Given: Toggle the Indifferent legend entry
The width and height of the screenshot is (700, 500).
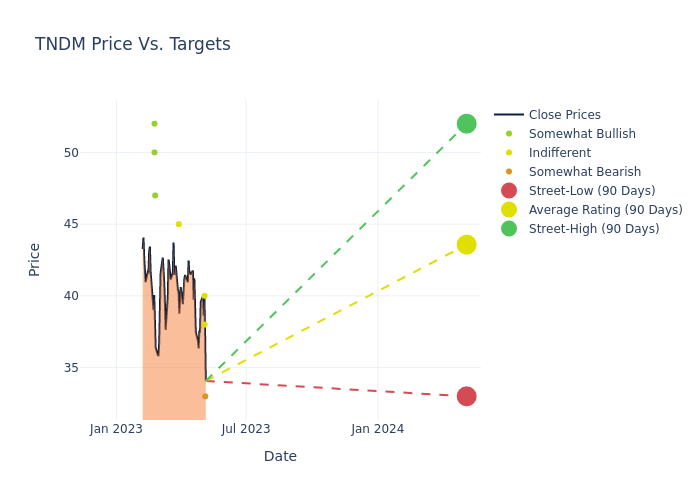Looking at the screenshot, I should (x=559, y=153).
